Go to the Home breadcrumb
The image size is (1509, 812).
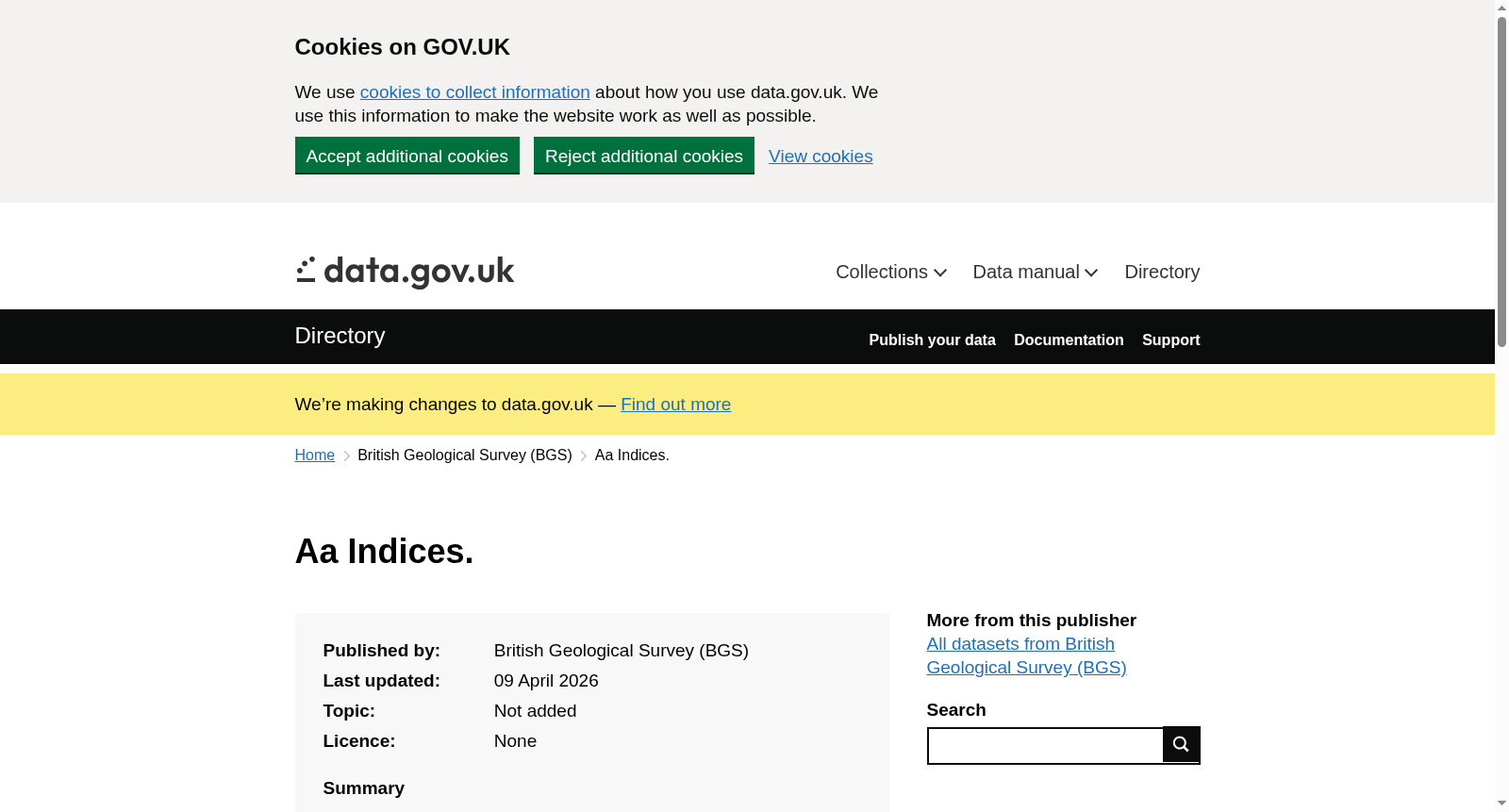[314, 456]
